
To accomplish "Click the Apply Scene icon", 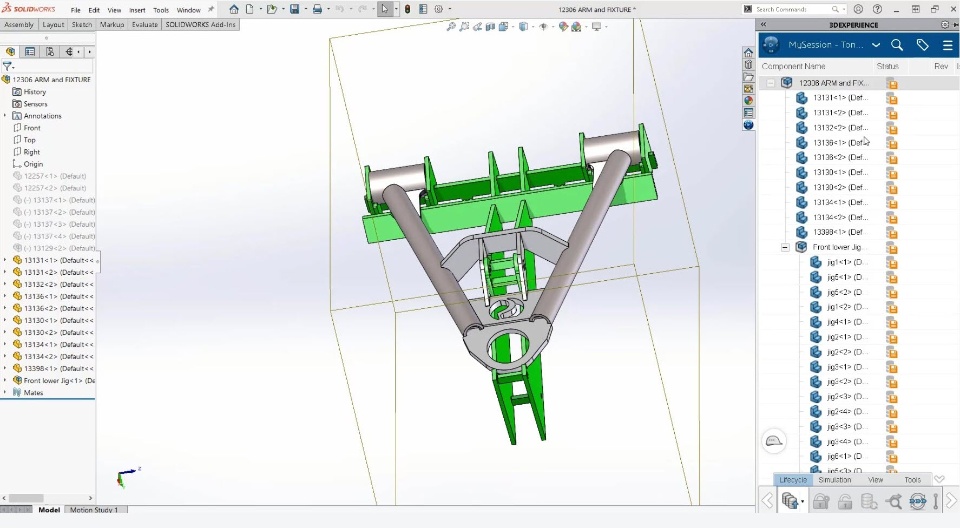I will pos(576,26).
